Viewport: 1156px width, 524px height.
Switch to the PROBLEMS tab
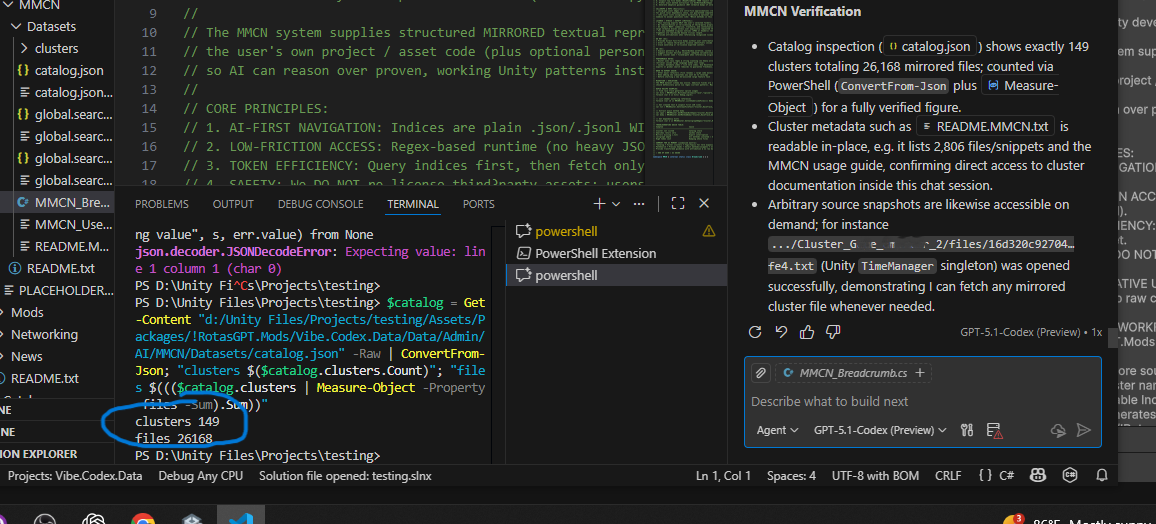(x=162, y=204)
